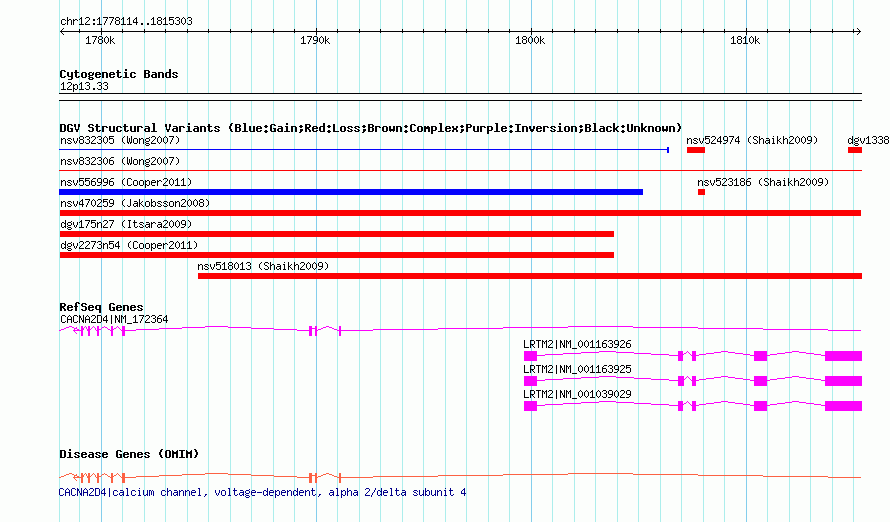Viewport: 890px width, 522px height.
Task: Open the CACNA2D4|NM_172364 gene label
Action: 114,319
